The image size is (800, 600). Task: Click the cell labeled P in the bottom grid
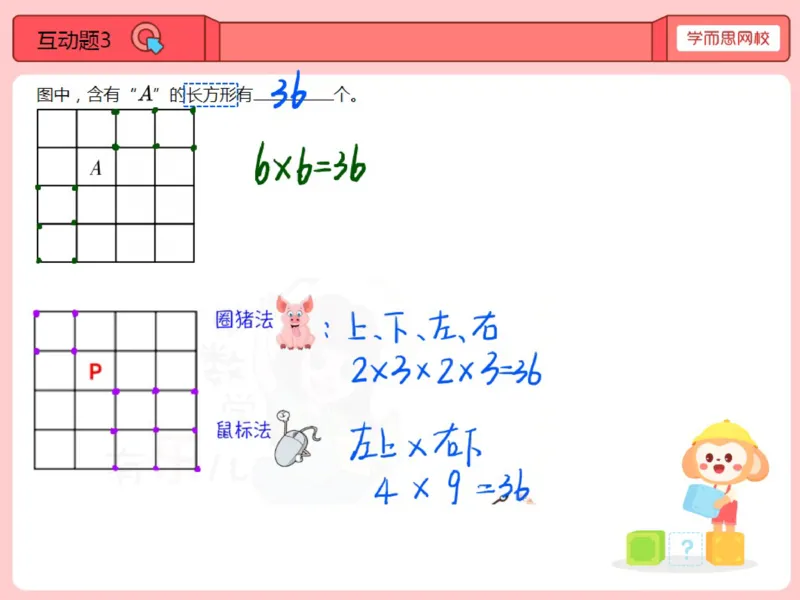click(x=95, y=371)
